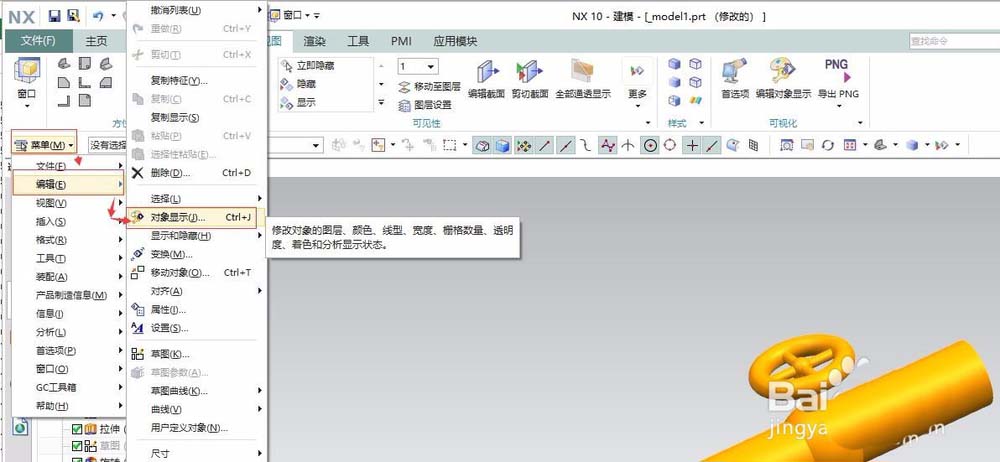Viewport: 1000px width, 462px height.
Task: Click the 更多 (More) gallery icon
Action: tap(637, 70)
